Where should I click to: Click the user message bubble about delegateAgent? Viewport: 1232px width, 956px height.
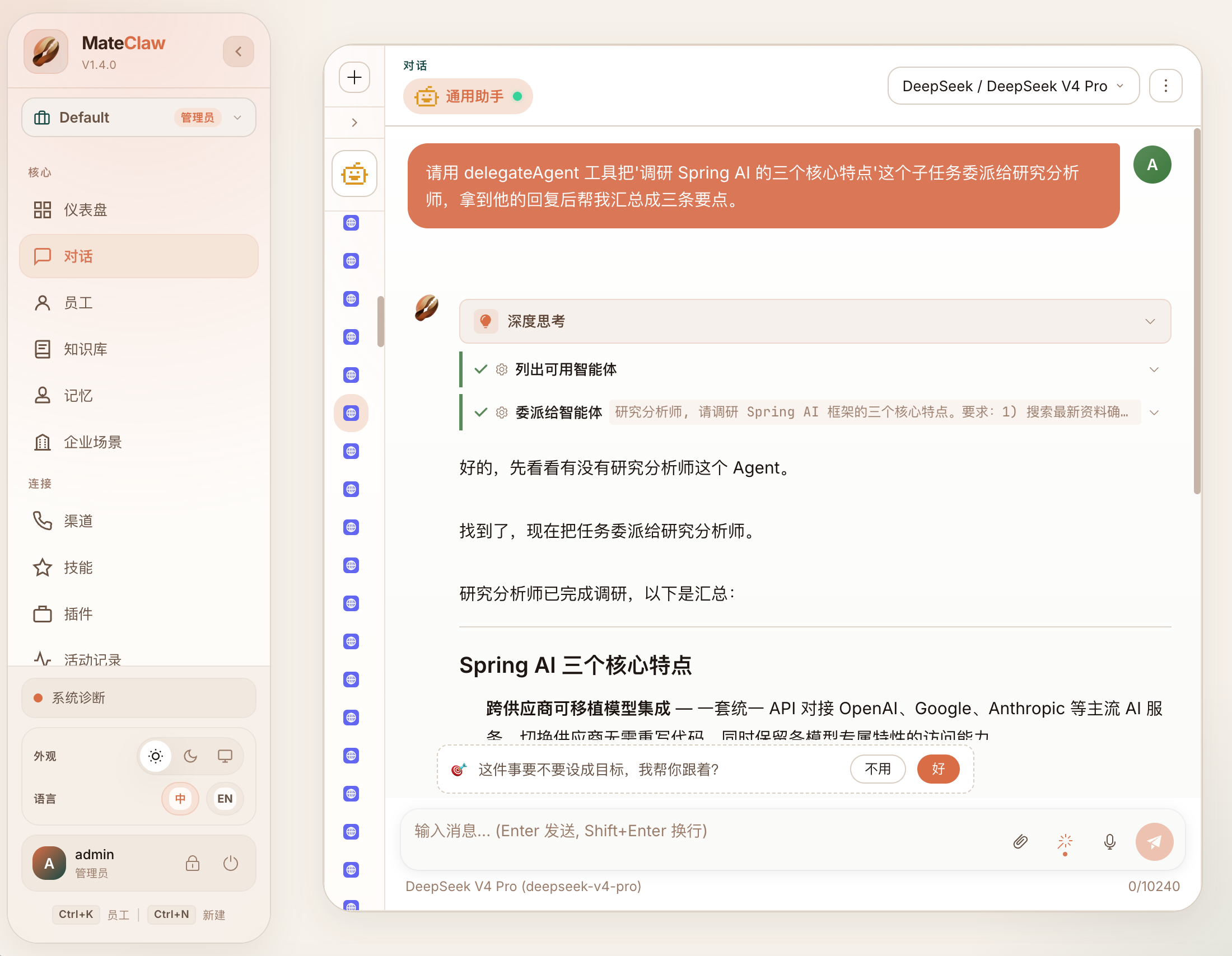point(763,185)
